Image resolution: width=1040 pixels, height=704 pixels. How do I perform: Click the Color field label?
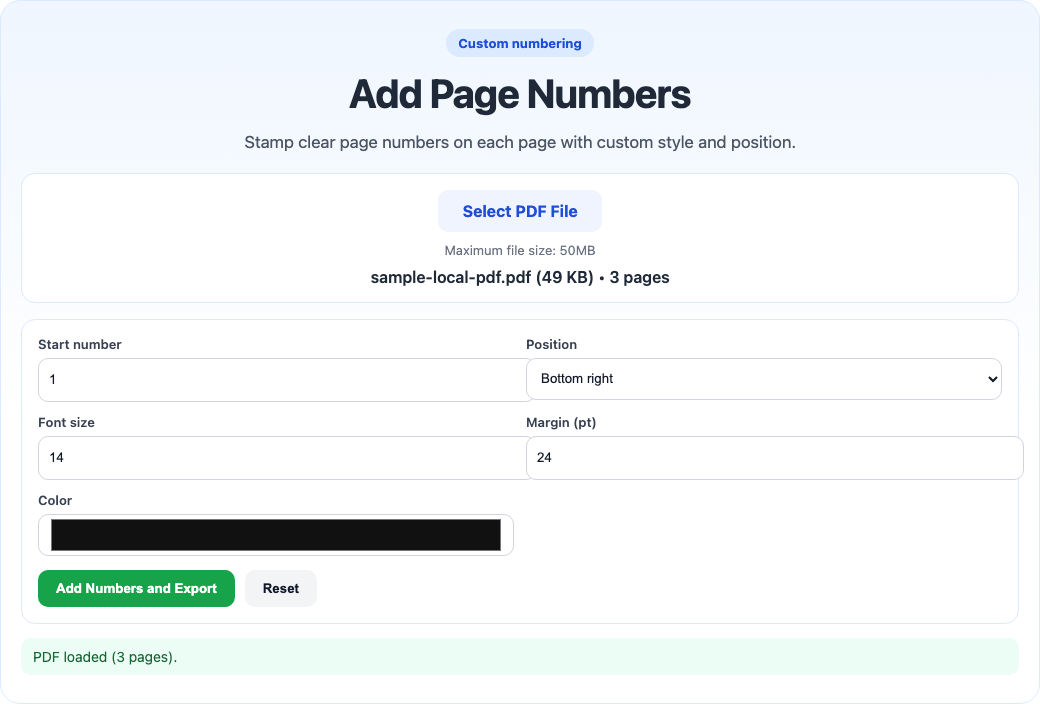click(x=55, y=500)
